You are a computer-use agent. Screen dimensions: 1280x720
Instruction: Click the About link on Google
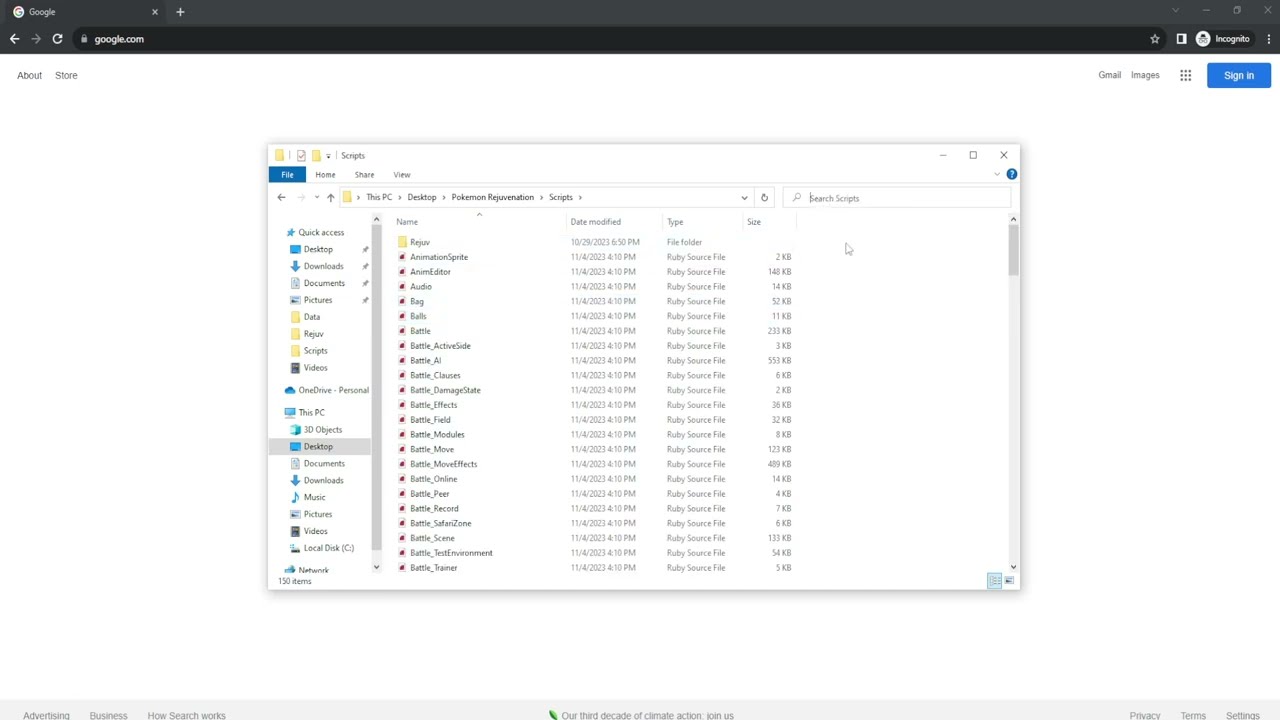(x=29, y=75)
